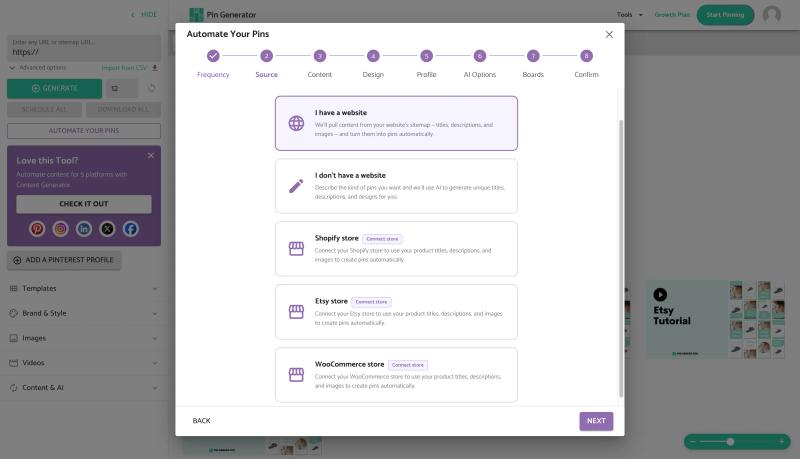Click the Etsy storefront icon
Viewport: 800px width, 459px height.
(296, 312)
